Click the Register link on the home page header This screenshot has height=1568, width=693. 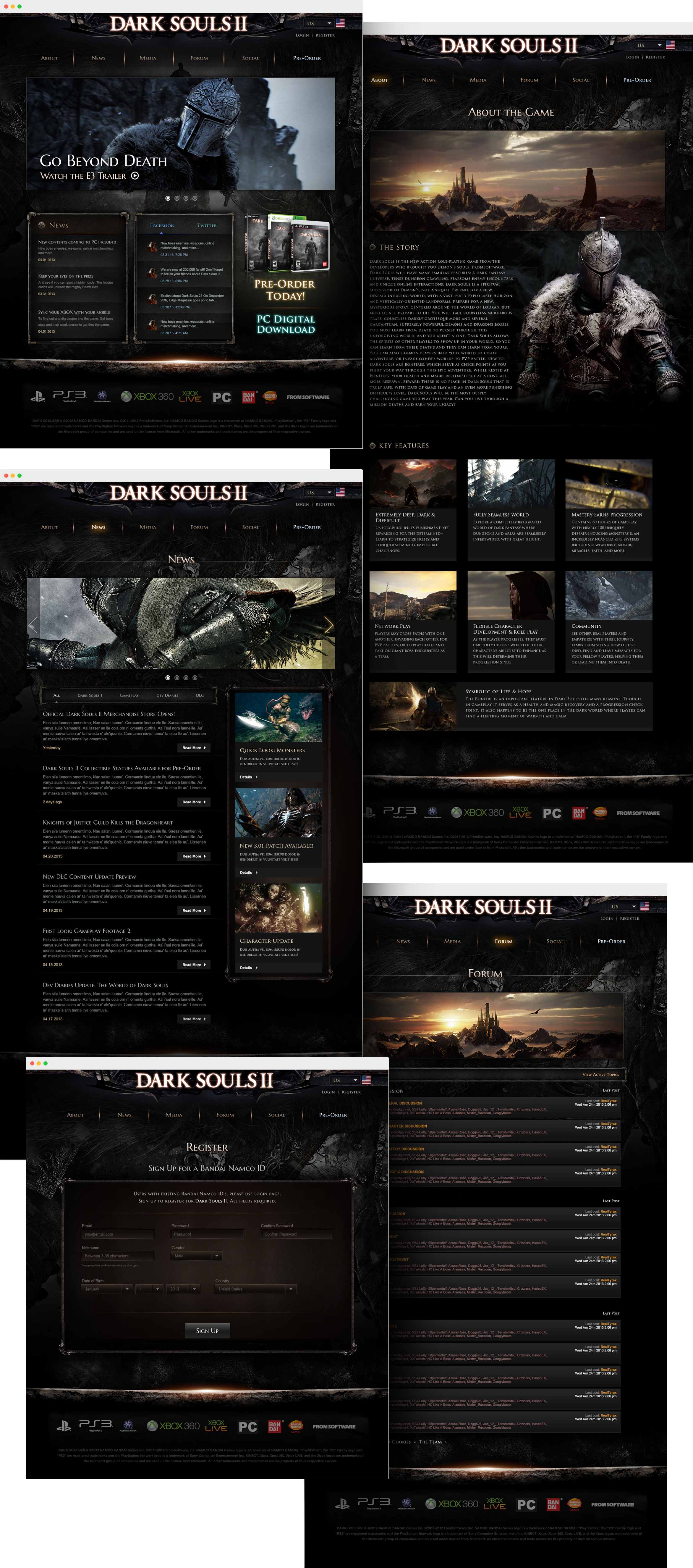(x=325, y=35)
